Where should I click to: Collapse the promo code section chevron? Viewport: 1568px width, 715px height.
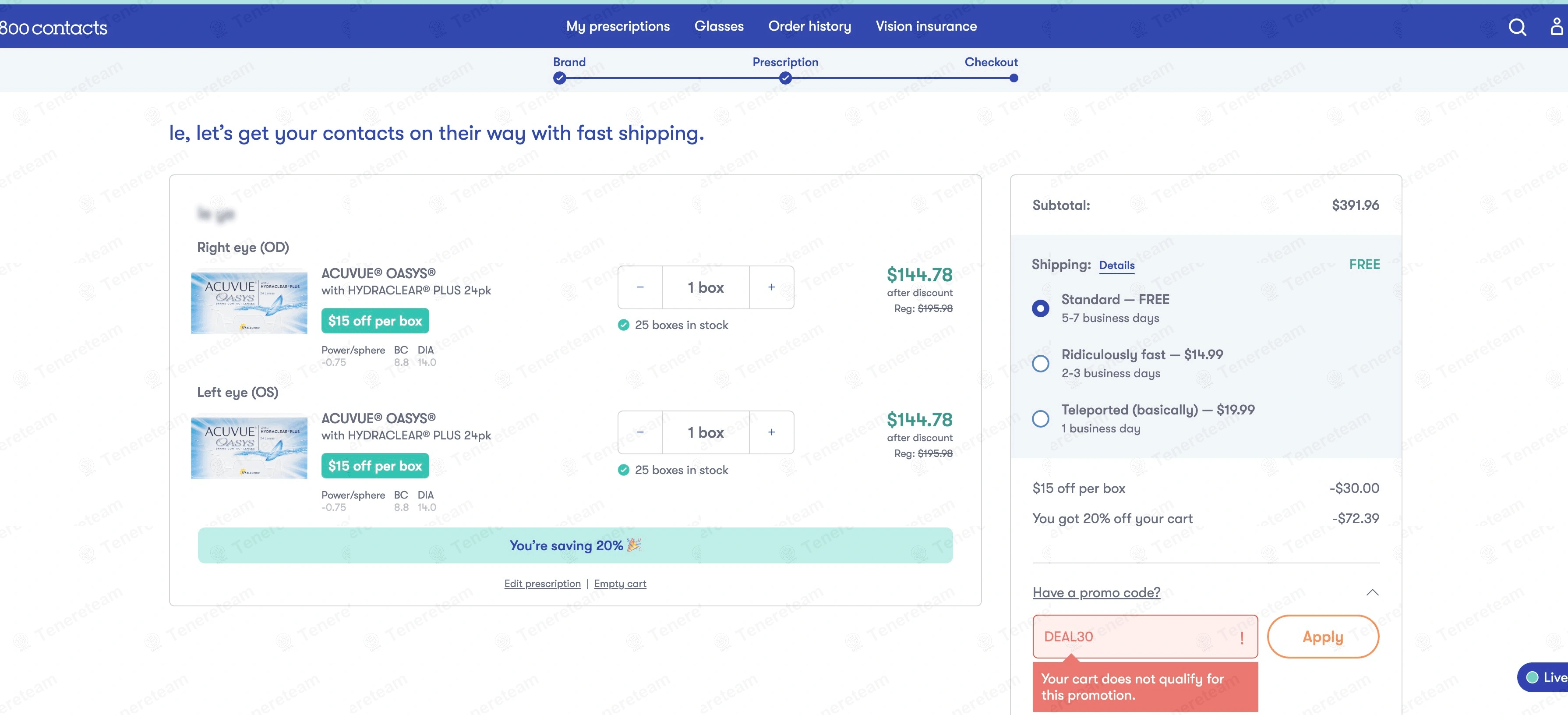pyautogui.click(x=1372, y=592)
